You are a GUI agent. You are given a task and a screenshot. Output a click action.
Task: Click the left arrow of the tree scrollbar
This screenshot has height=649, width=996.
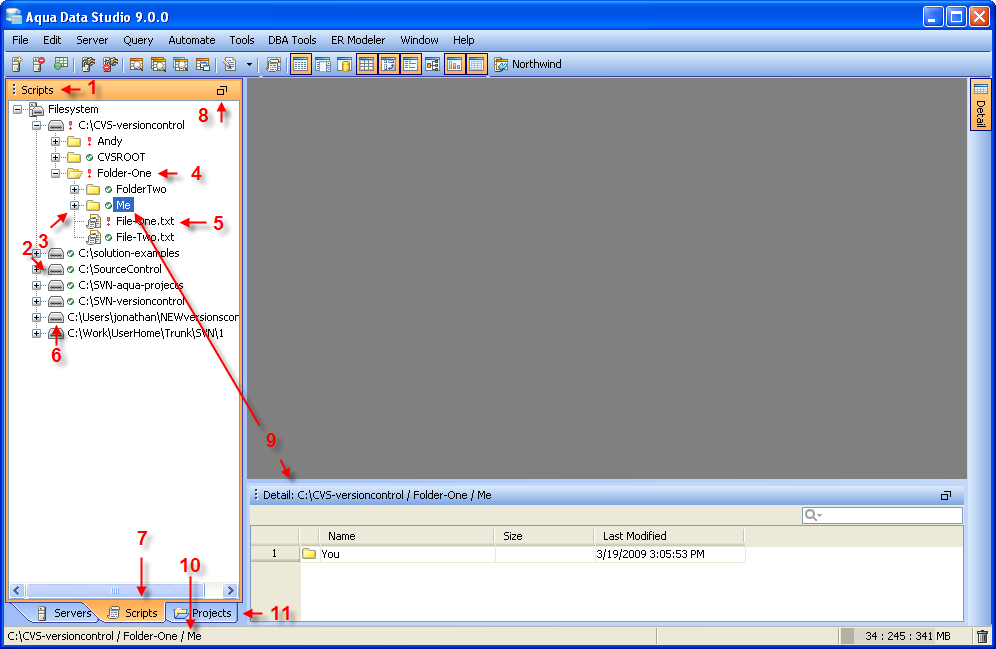pos(17,591)
